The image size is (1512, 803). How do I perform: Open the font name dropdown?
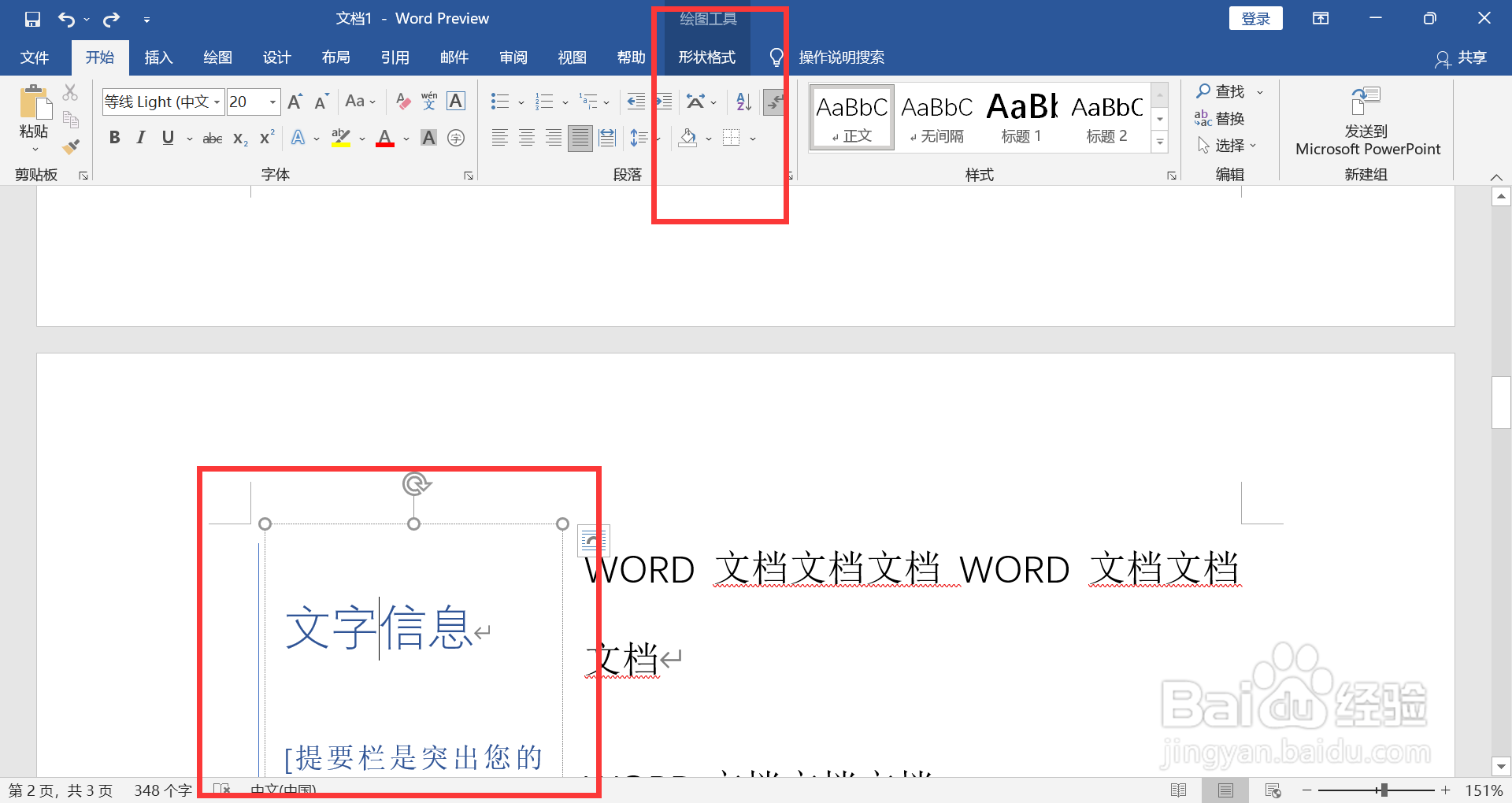[x=217, y=102]
